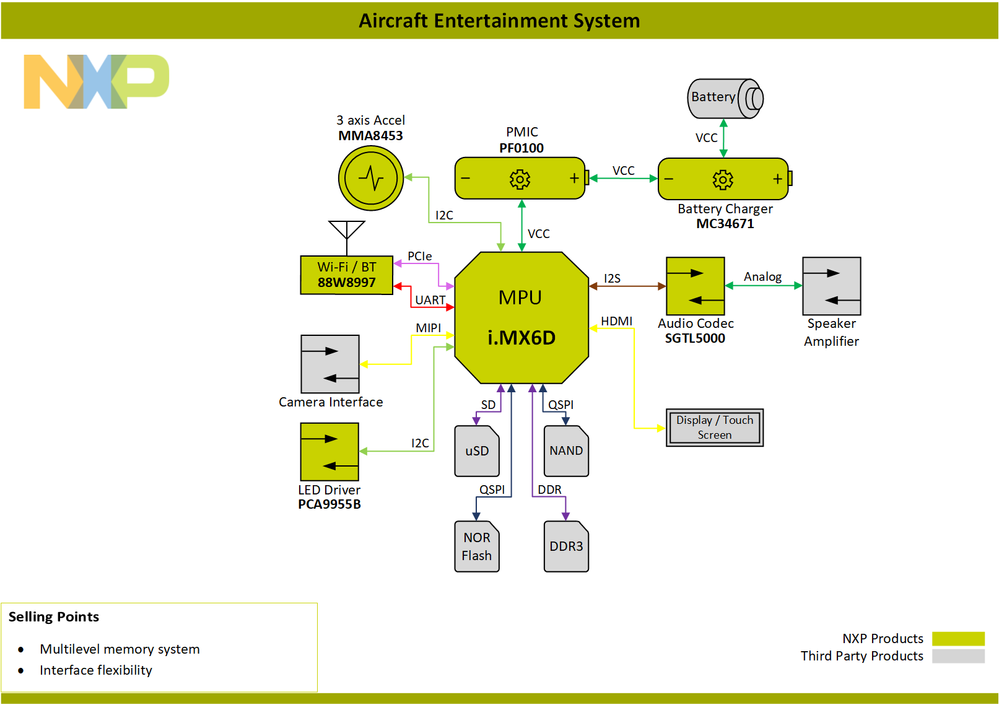Click the SGTL5000 part number label
Viewport: 999px width, 704px height.
695,338
